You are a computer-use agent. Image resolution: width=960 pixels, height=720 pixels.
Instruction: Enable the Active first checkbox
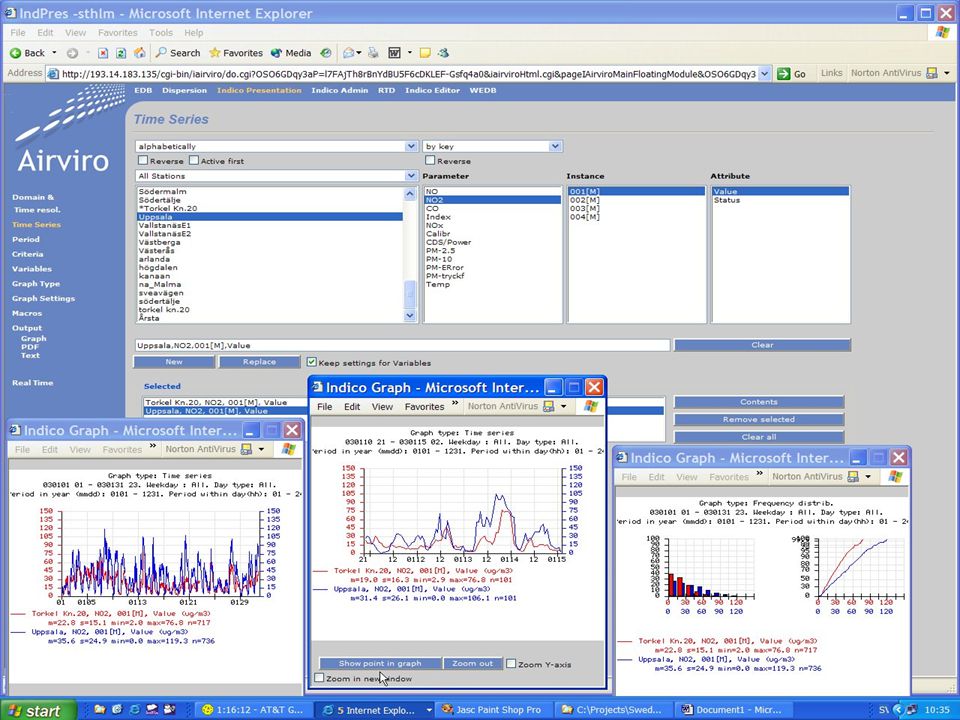click(193, 160)
